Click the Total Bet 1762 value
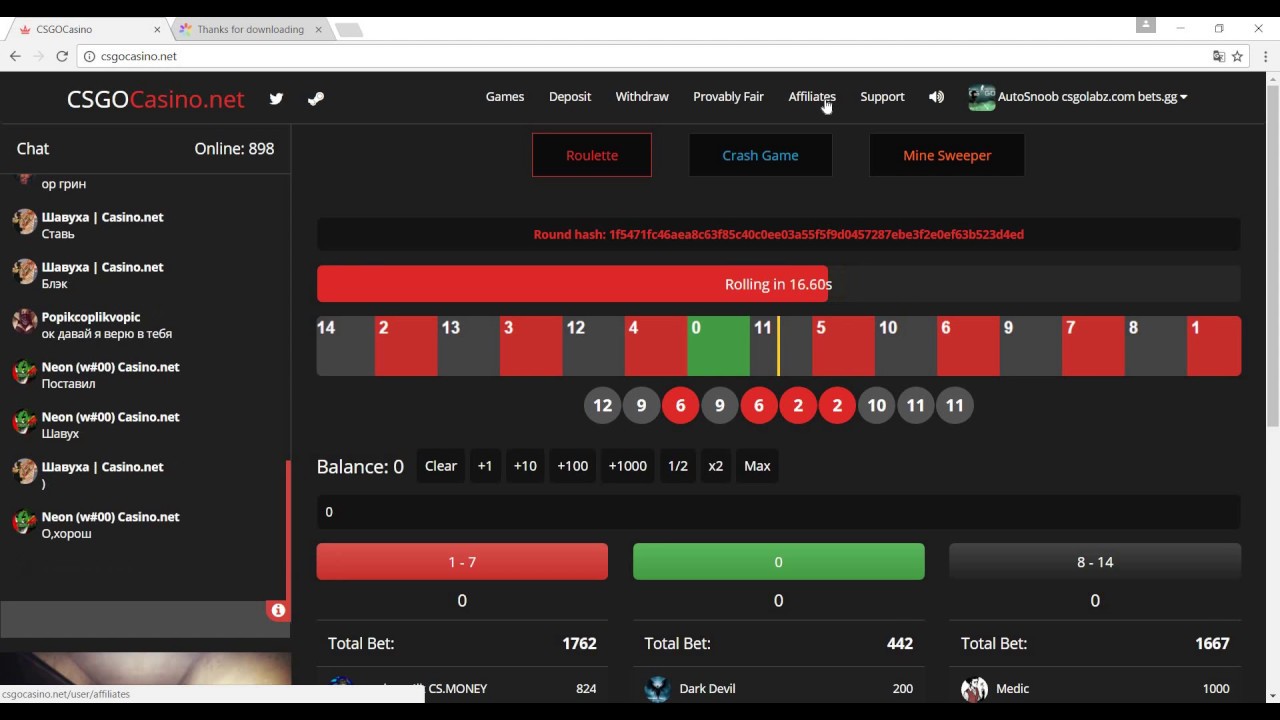The image size is (1280, 720). coord(579,643)
